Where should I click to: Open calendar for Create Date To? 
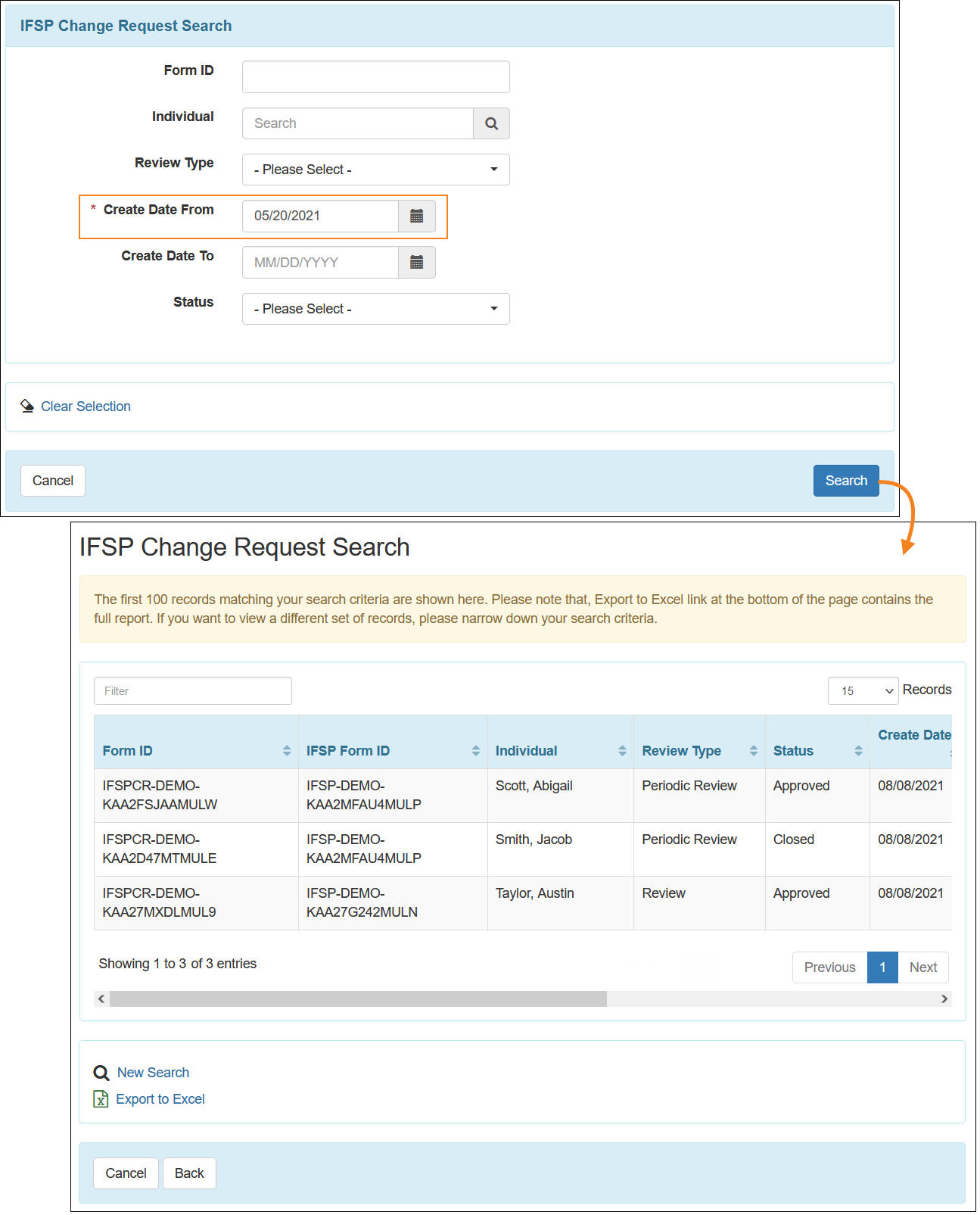click(x=416, y=263)
